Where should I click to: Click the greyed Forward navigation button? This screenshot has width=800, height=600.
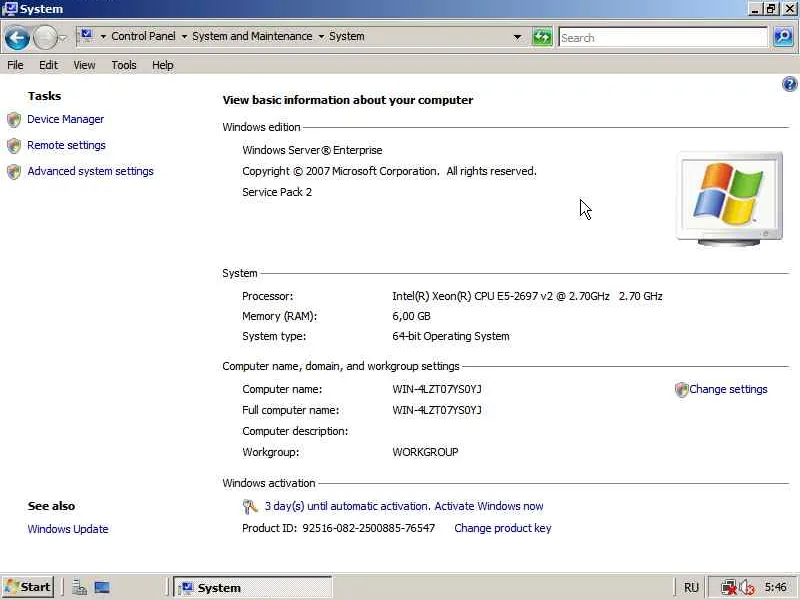45,37
